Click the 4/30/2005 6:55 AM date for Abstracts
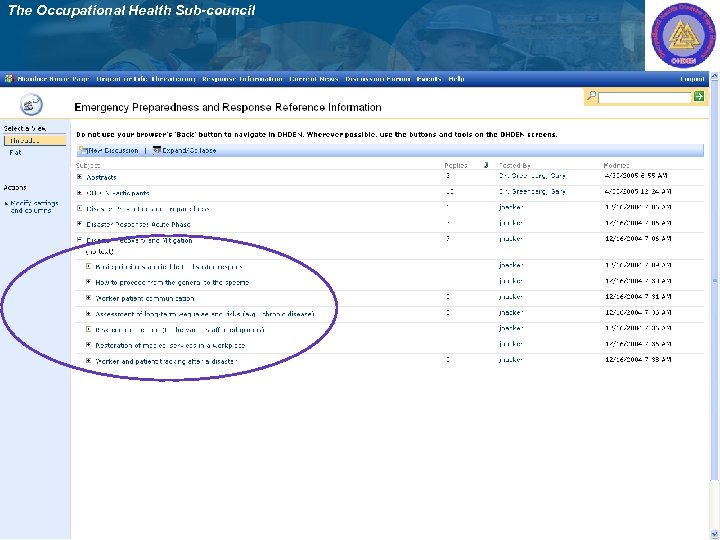Viewport: 720px width, 540px height. (636, 176)
